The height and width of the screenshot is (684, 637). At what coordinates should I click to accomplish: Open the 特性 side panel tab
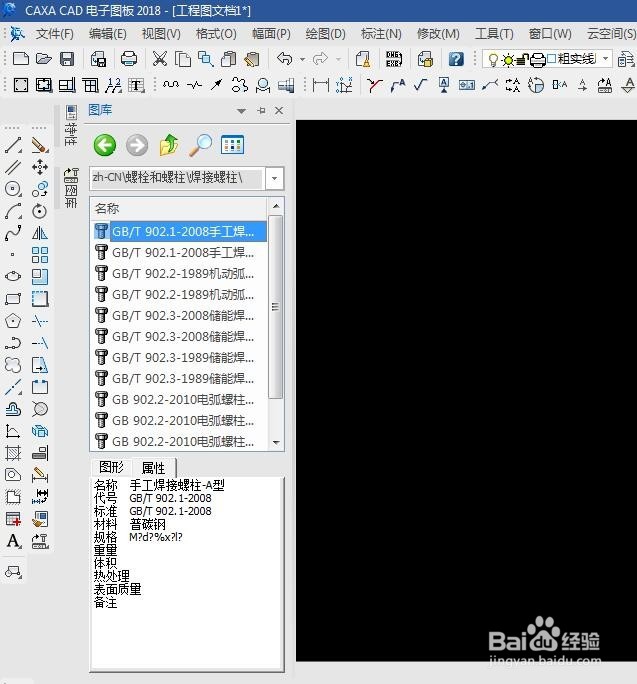coord(71,125)
